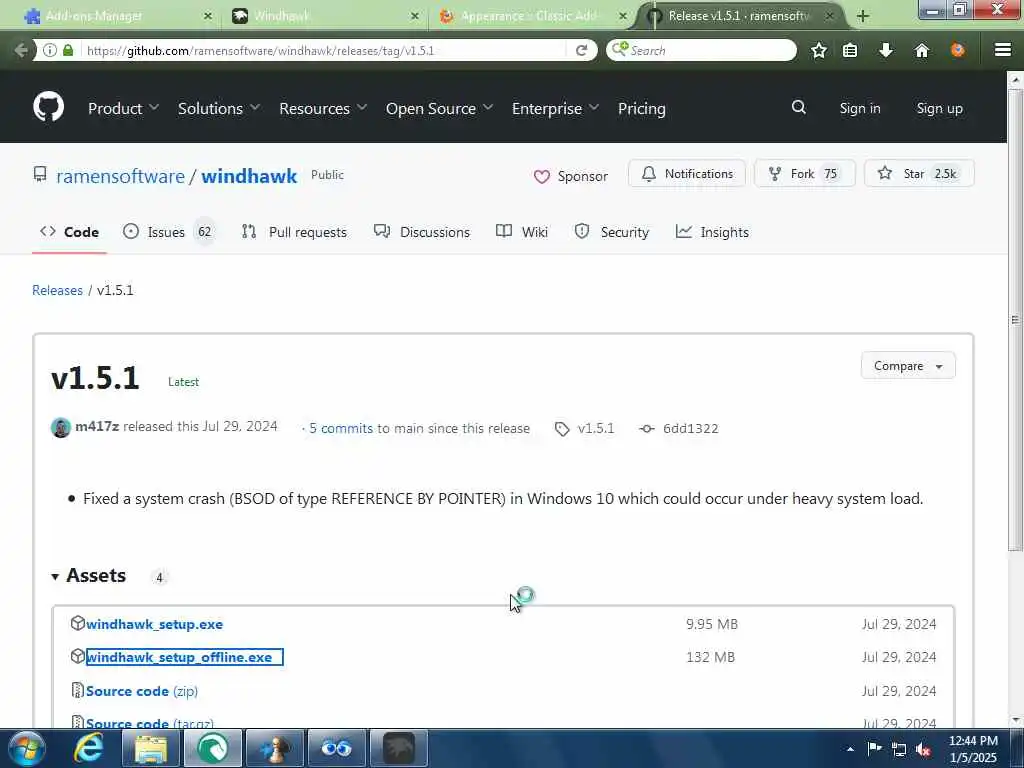1024x768 pixels.
Task: Open the windhawk repository link
Action: point(249,176)
